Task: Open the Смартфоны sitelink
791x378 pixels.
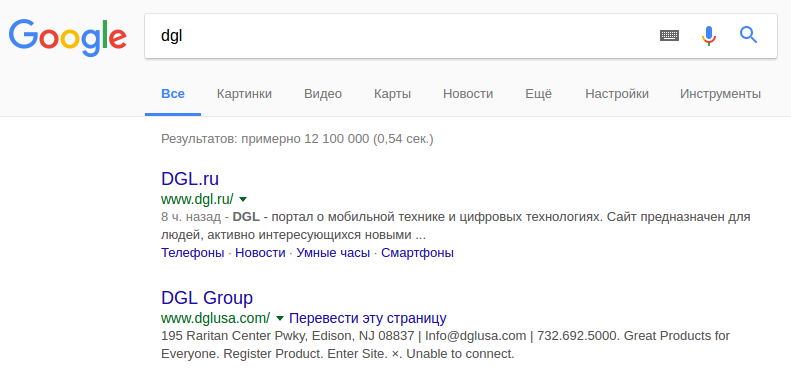Action: pyautogui.click(x=417, y=253)
